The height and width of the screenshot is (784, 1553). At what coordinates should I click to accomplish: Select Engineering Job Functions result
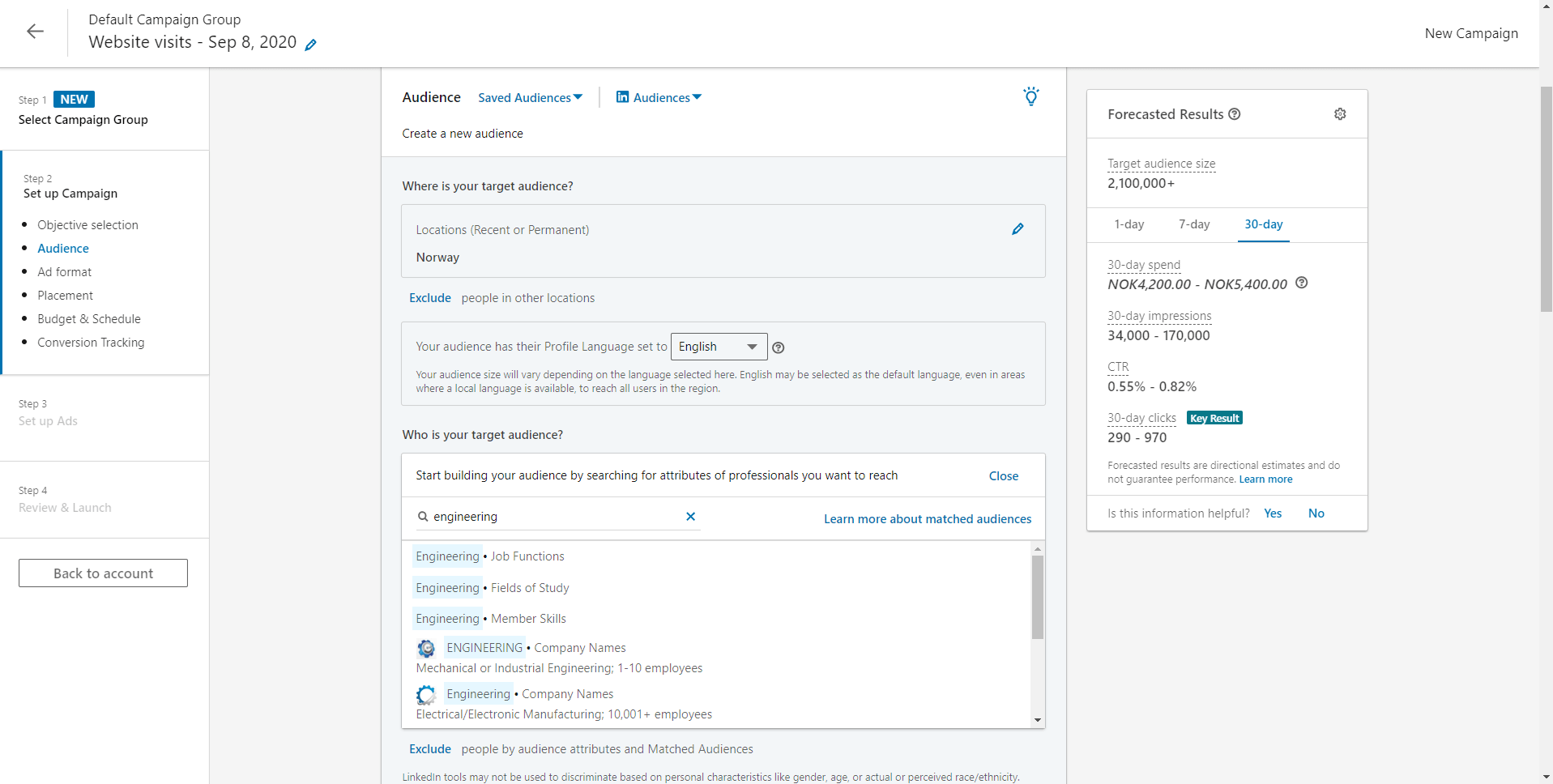[x=716, y=556]
